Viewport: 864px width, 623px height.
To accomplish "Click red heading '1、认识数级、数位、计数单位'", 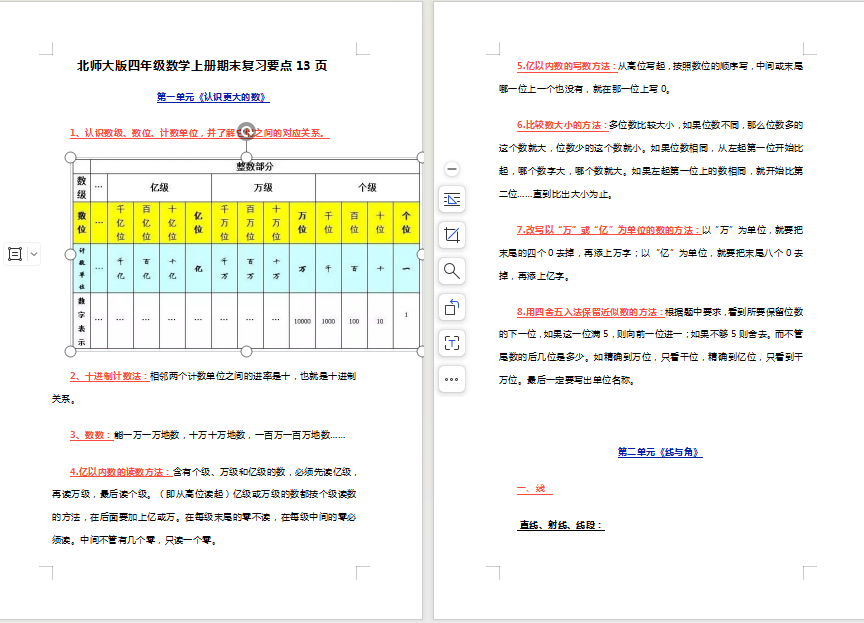I will (x=134, y=133).
